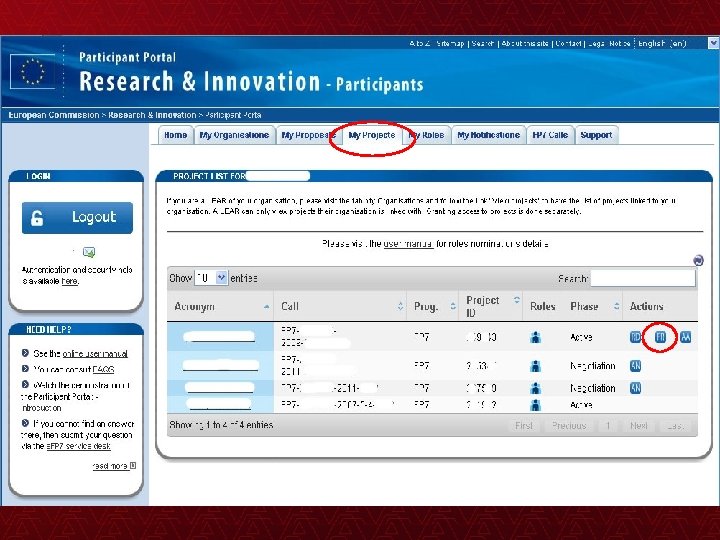Open the Support tab
This screenshot has height=540, width=720.
[x=596, y=135]
